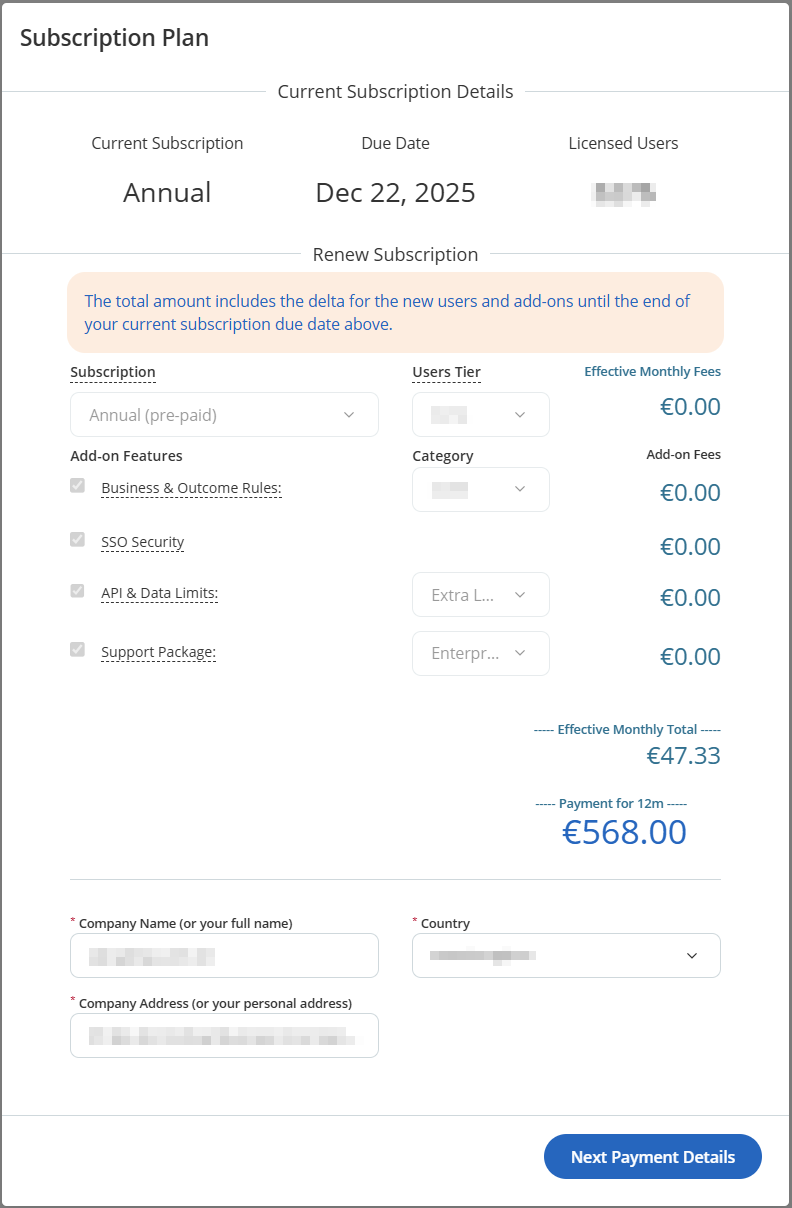This screenshot has width=792, height=1208.
Task: Open the Country selection dropdown
Action: [566, 956]
